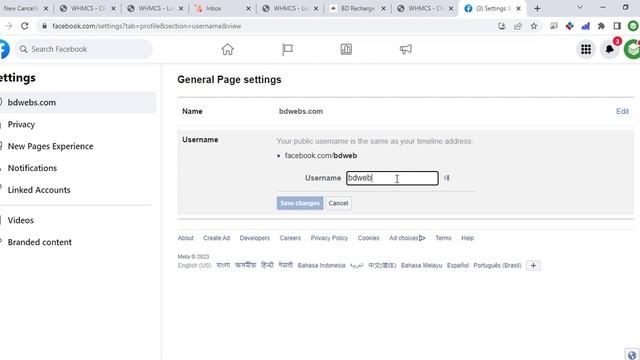Open Privacy settings
The width and height of the screenshot is (640, 360).
(21, 124)
